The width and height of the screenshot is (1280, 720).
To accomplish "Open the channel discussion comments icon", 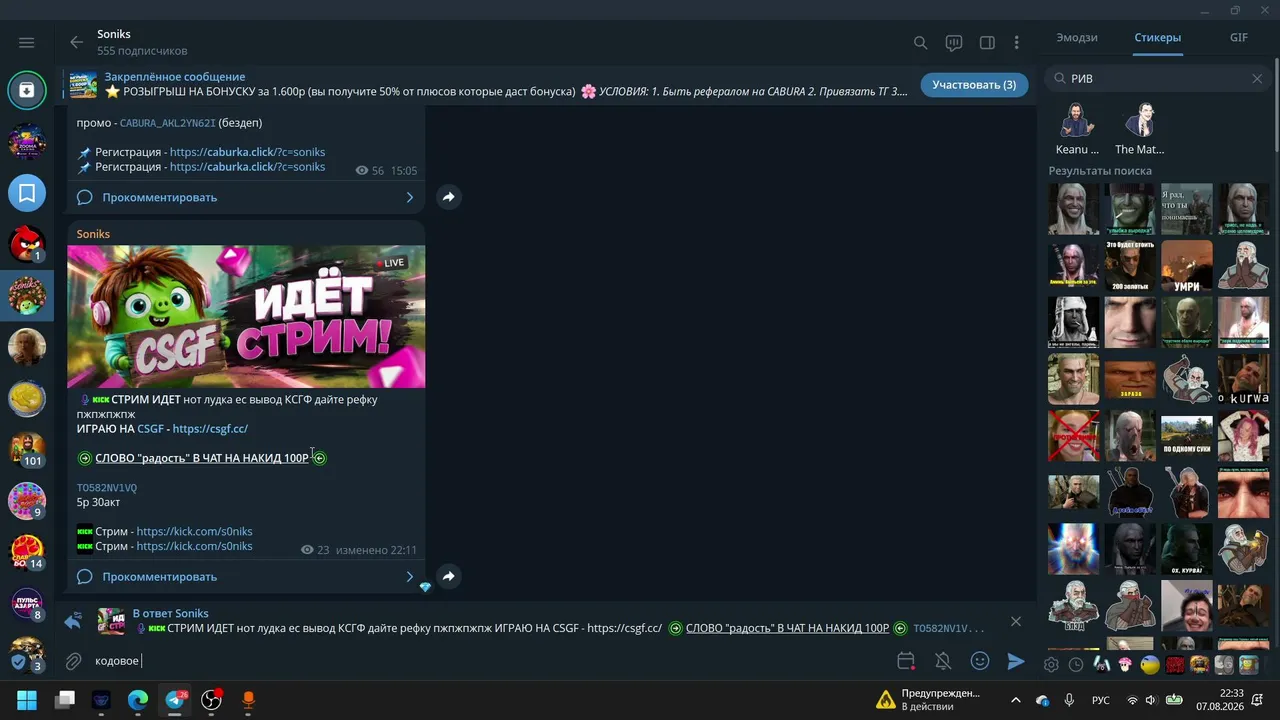I will [x=954, y=42].
